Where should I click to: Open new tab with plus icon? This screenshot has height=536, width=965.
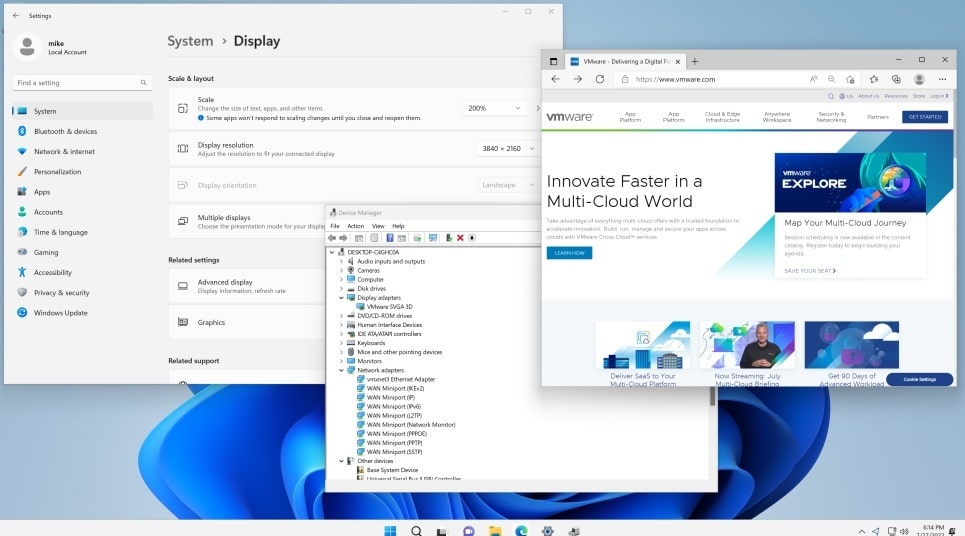(694, 61)
